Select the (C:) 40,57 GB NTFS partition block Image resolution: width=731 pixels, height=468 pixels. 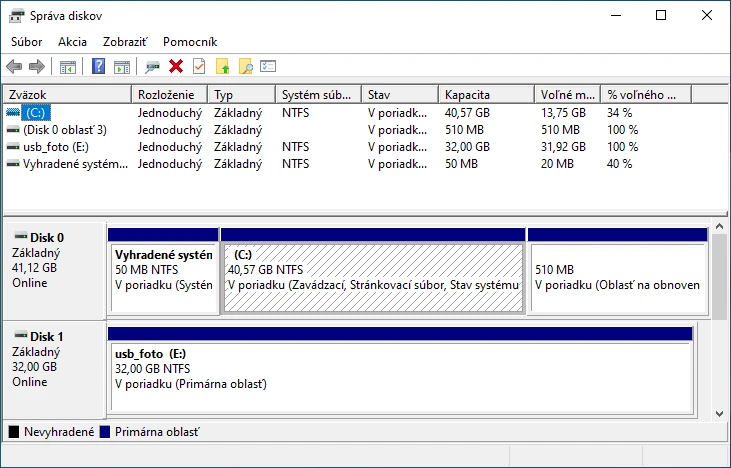[373, 271]
